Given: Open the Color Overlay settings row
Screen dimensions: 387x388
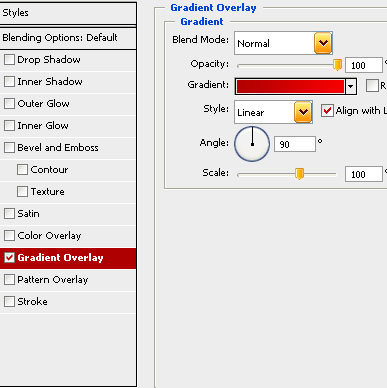Looking at the screenshot, I should (x=68, y=236).
